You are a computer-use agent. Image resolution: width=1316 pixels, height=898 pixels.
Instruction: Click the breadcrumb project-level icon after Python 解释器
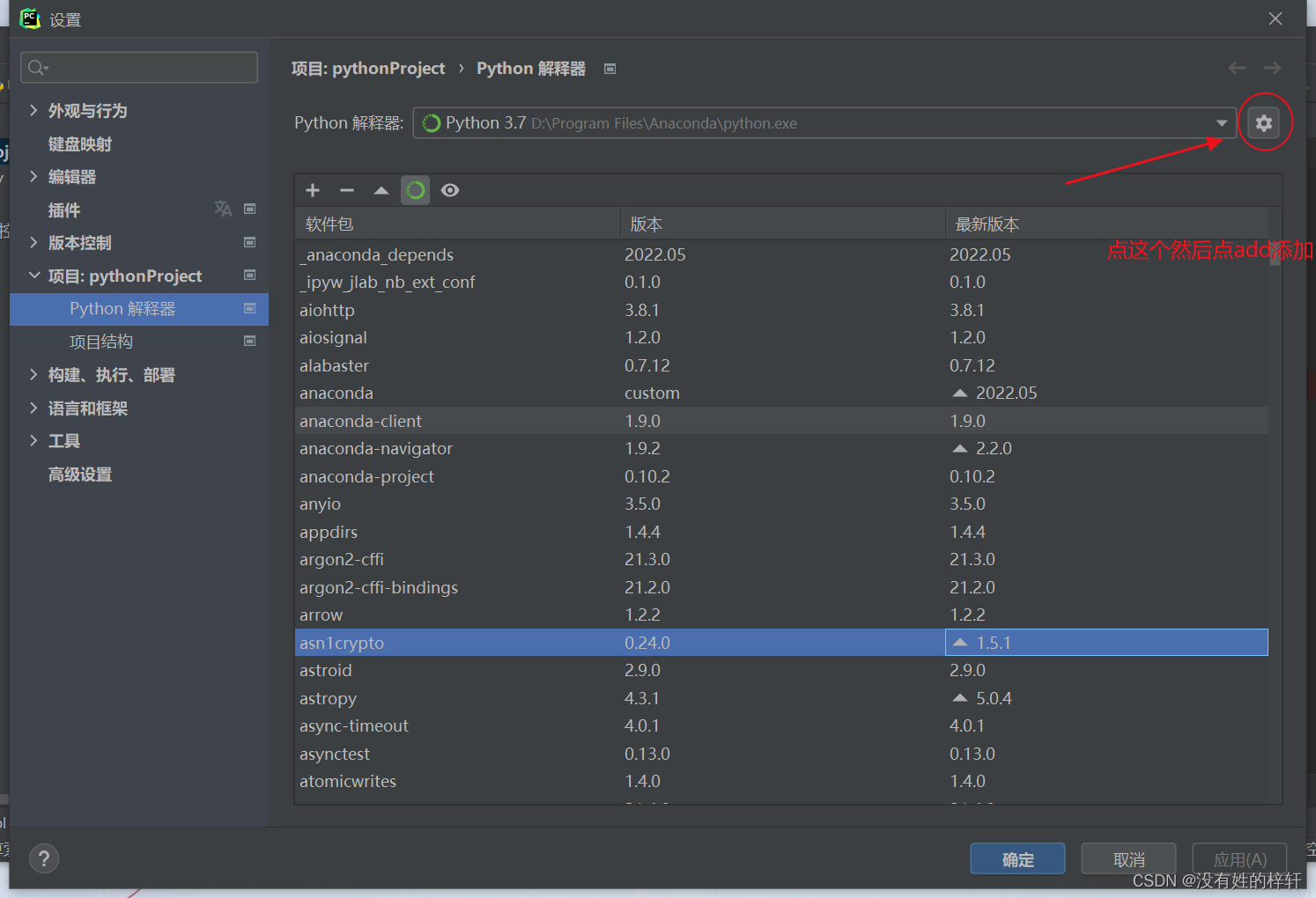610,69
